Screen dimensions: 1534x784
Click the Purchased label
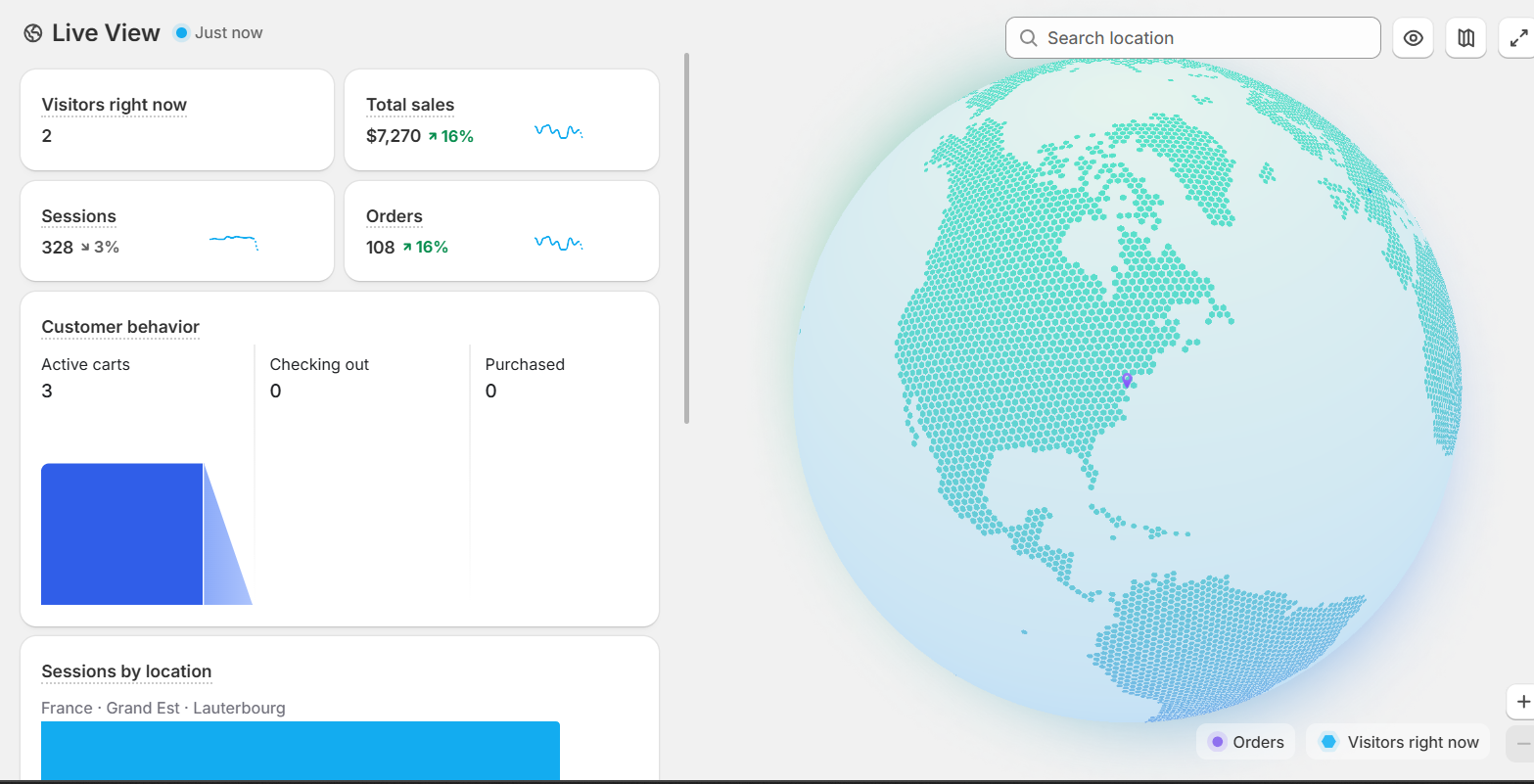tap(525, 364)
